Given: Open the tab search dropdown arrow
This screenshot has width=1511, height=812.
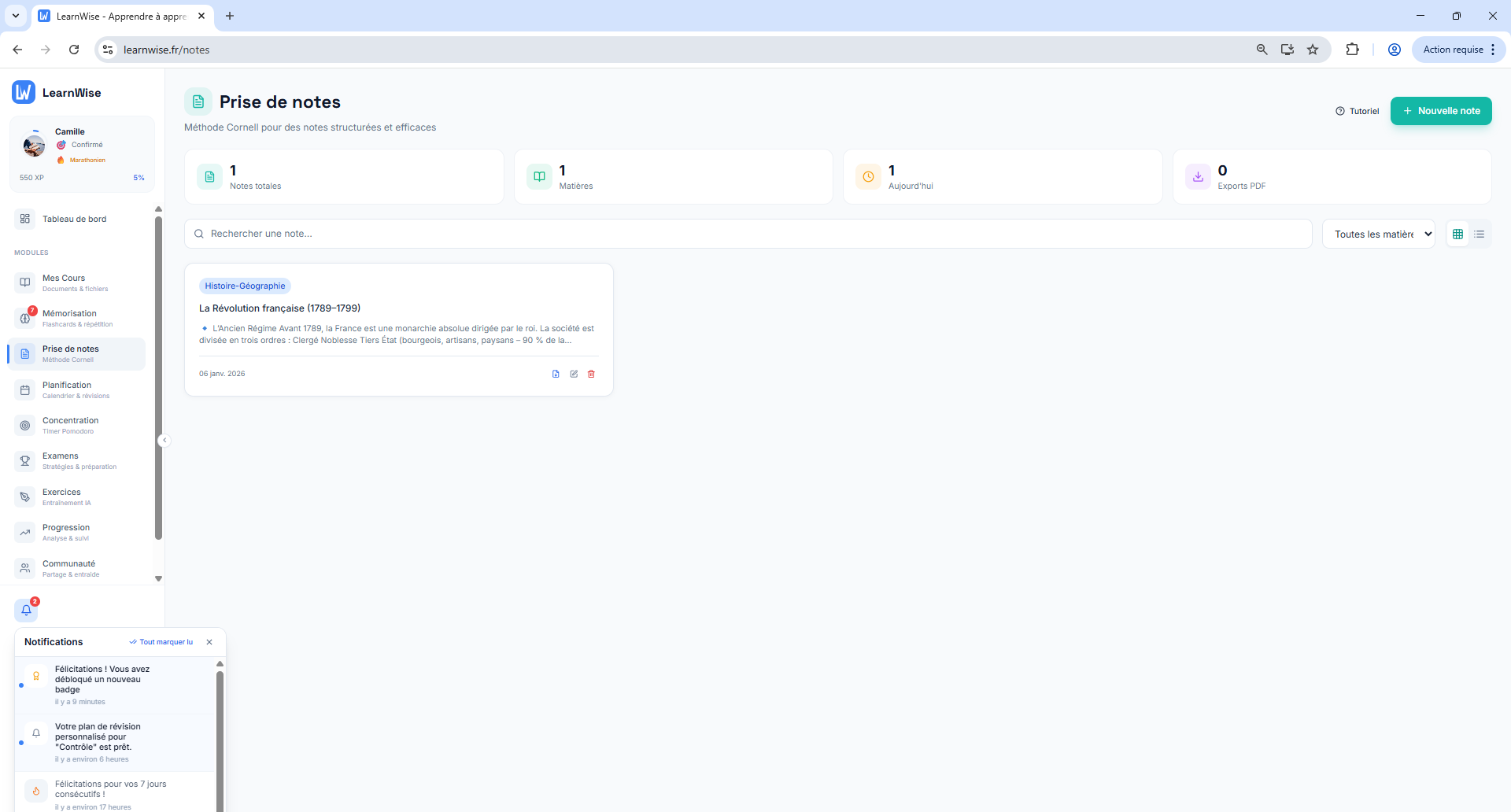Looking at the screenshot, I should (16, 16).
